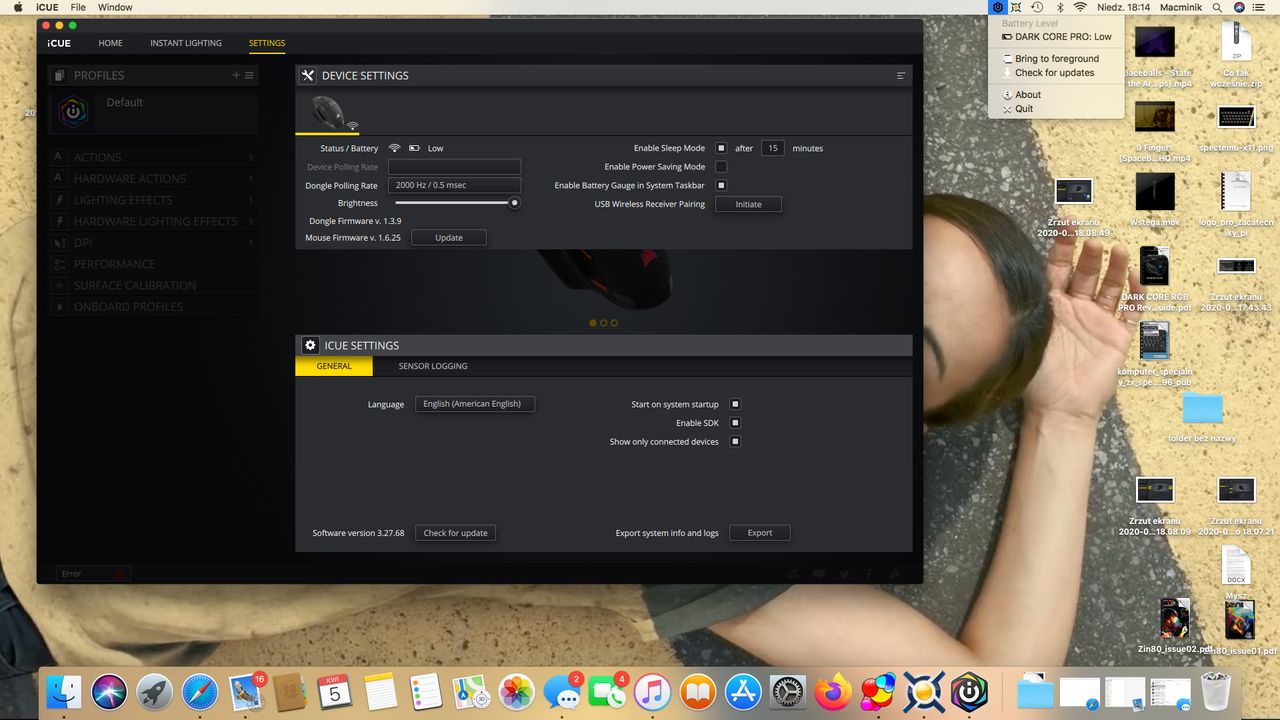Select the GENERAL settings tab
This screenshot has width=1280, height=720.
[334, 366]
